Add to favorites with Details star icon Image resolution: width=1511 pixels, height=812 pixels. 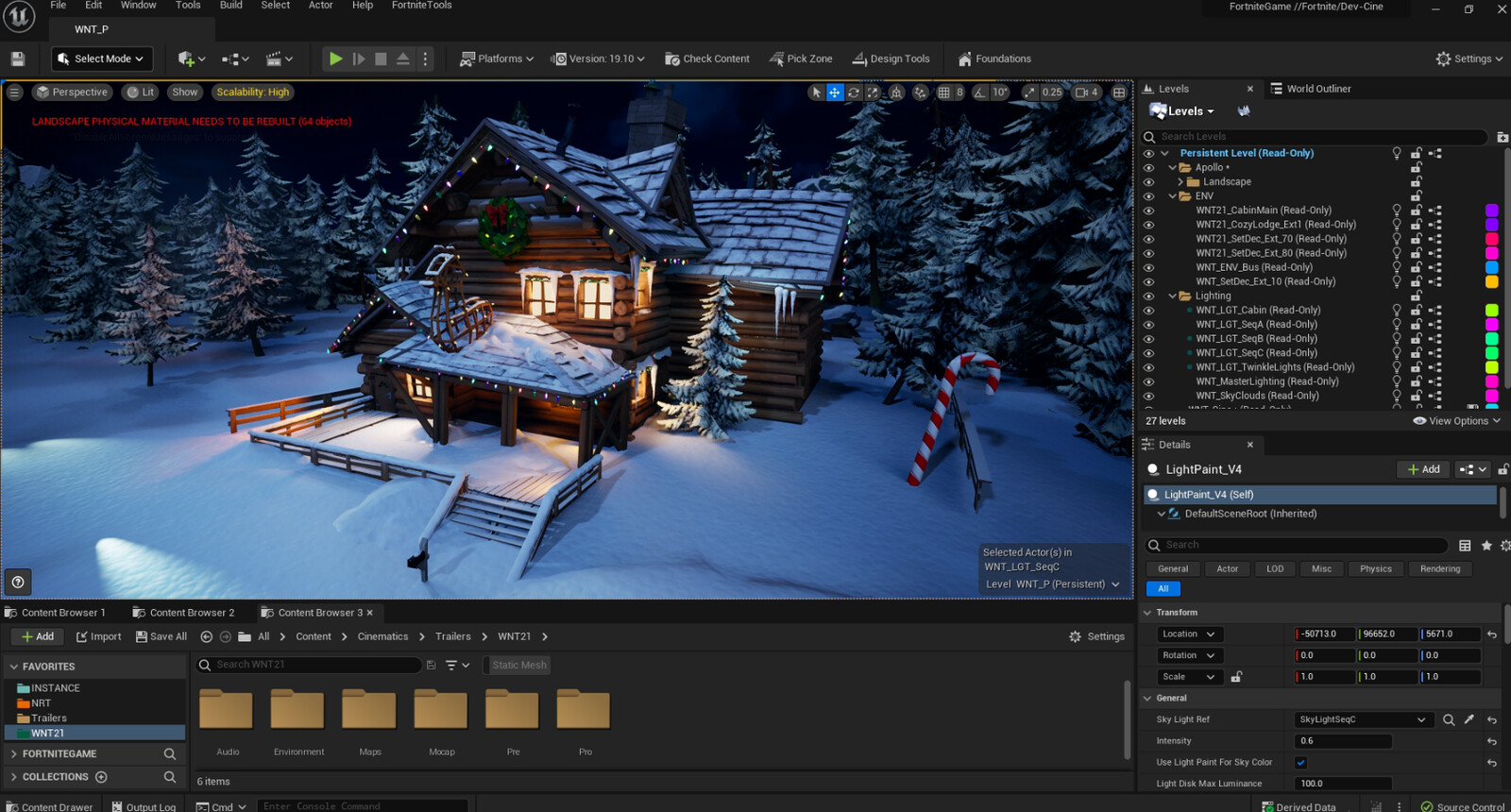click(1486, 546)
